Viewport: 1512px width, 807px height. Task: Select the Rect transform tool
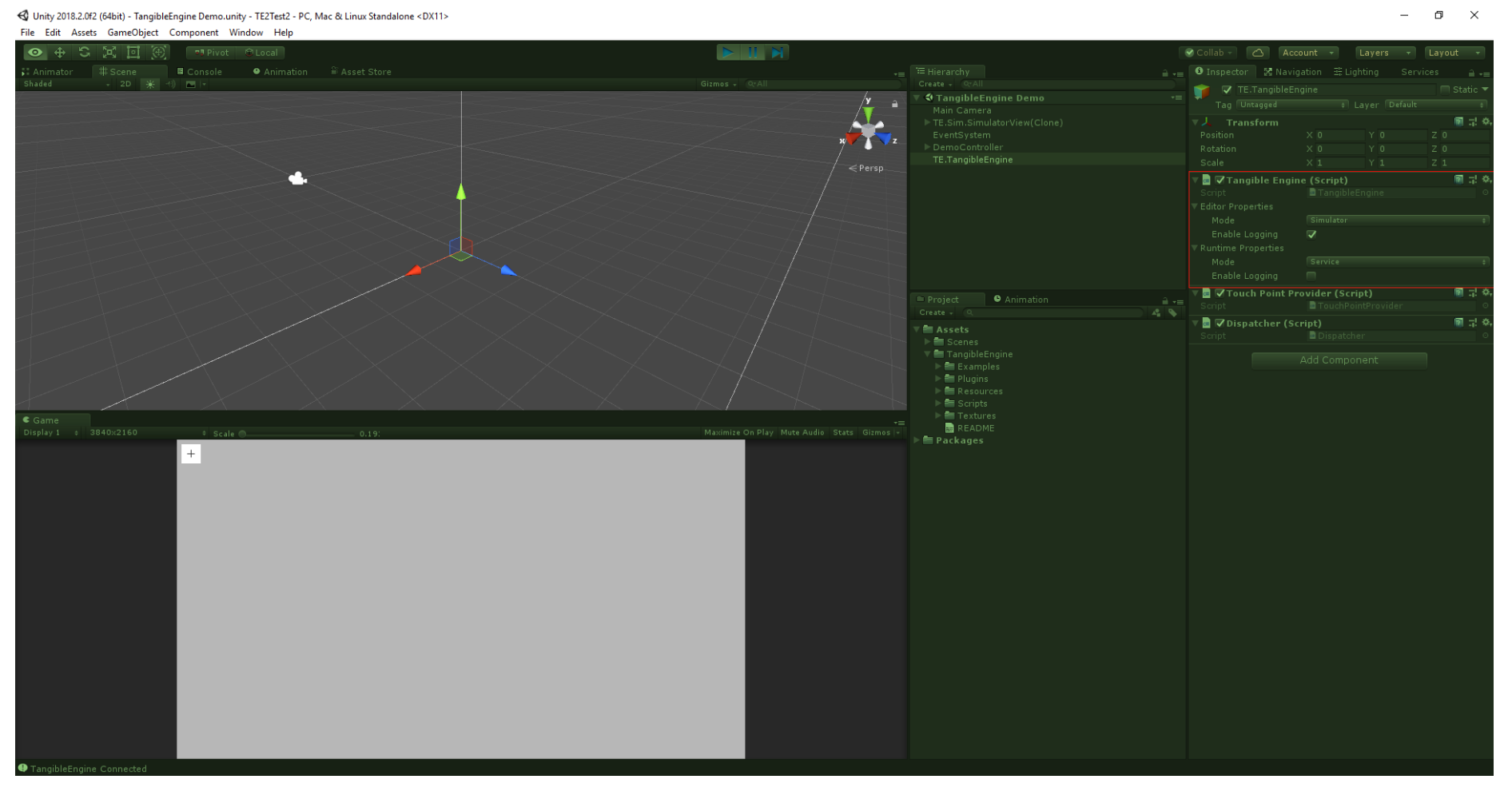pyautogui.click(x=134, y=53)
